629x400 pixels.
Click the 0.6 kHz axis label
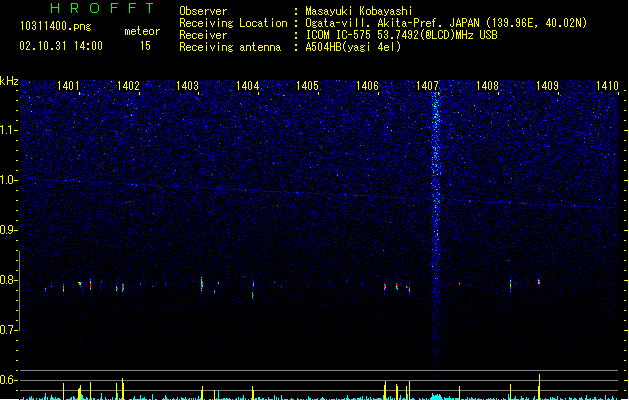8,380
